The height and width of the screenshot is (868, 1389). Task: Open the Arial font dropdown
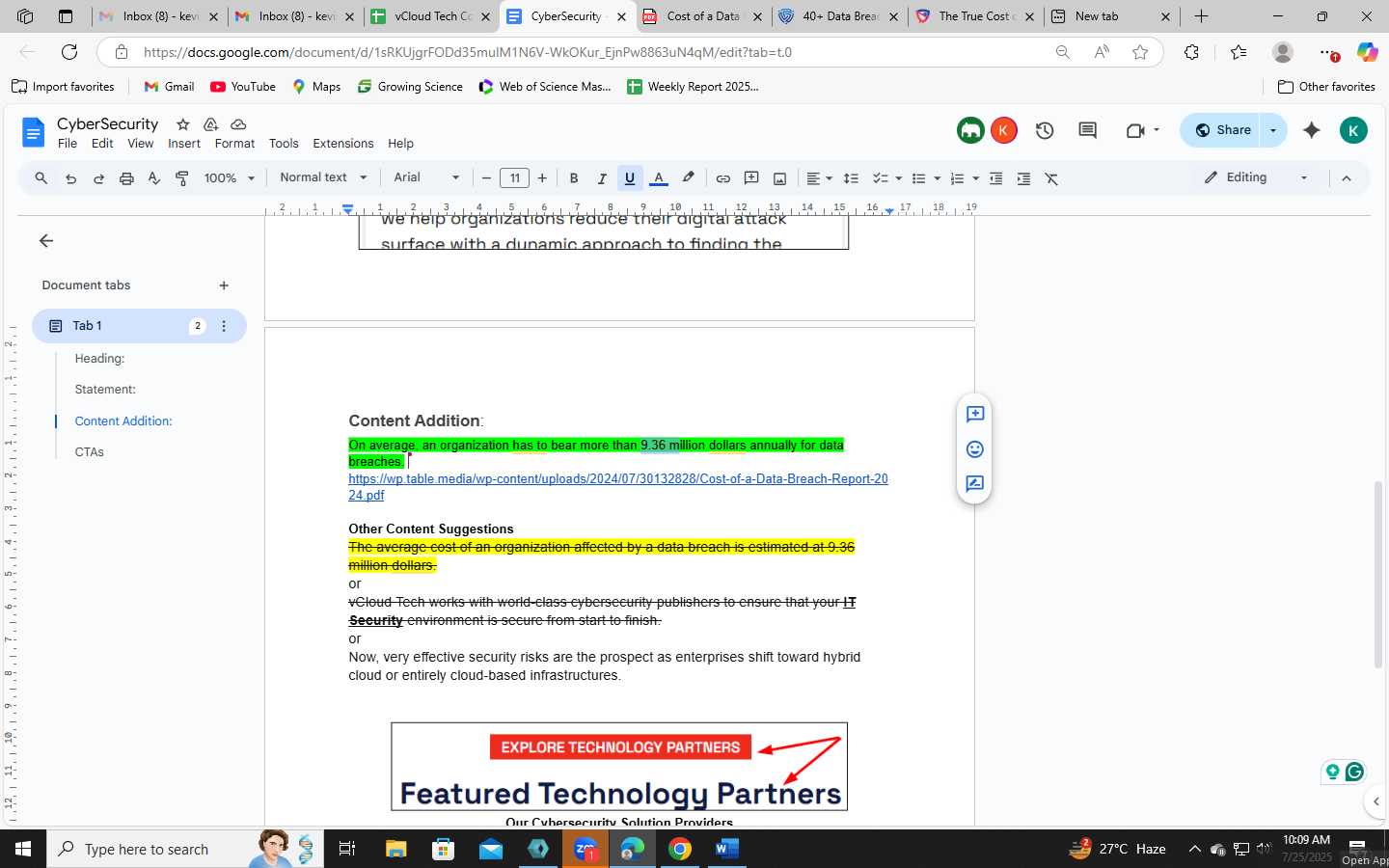tap(426, 177)
